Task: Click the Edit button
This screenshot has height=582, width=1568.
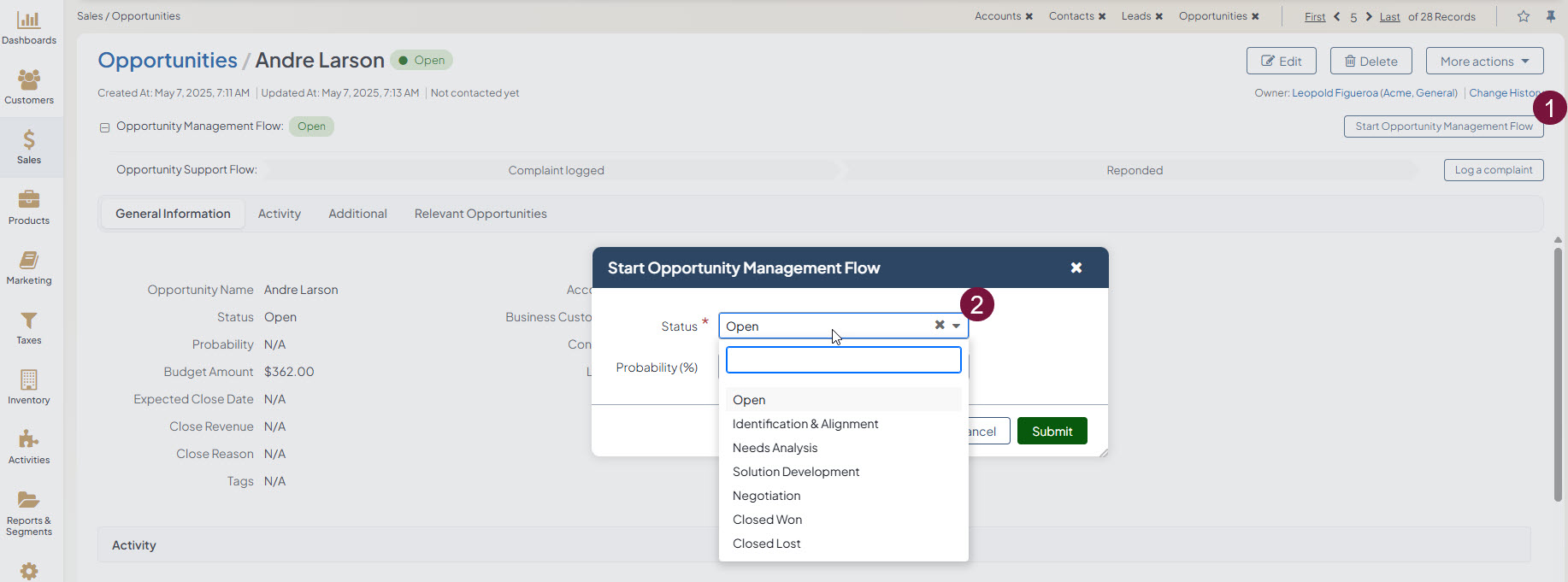Action: pos(1281,62)
